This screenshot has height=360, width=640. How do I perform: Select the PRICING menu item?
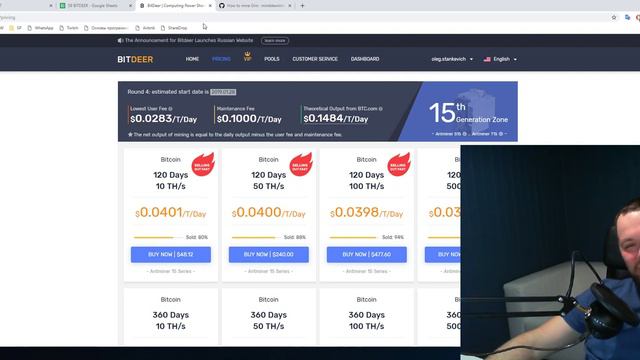point(221,59)
